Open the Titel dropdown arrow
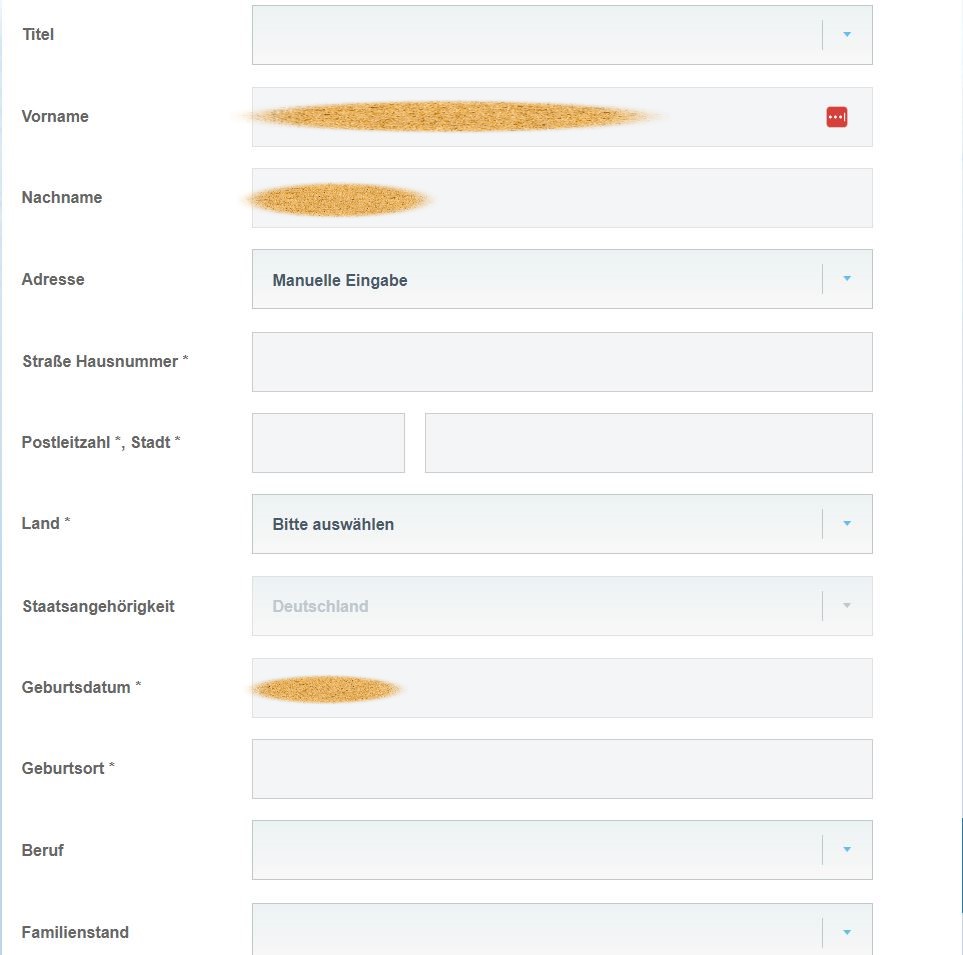 tap(847, 35)
